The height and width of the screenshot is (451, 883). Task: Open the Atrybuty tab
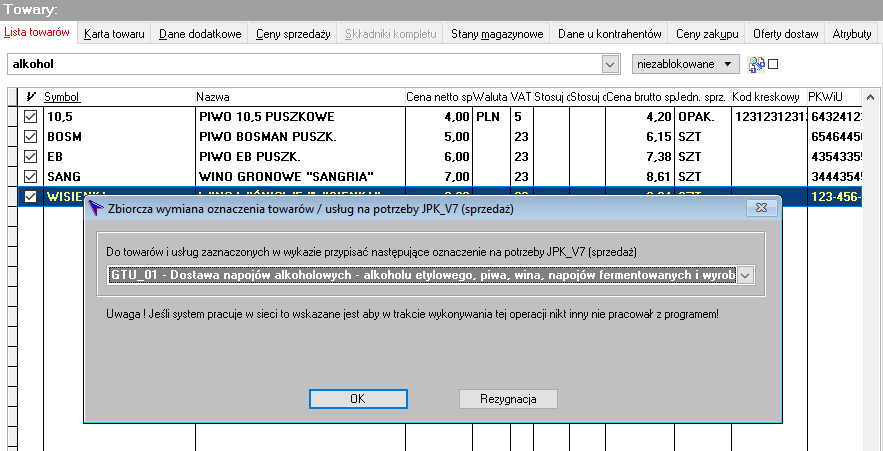pos(852,34)
